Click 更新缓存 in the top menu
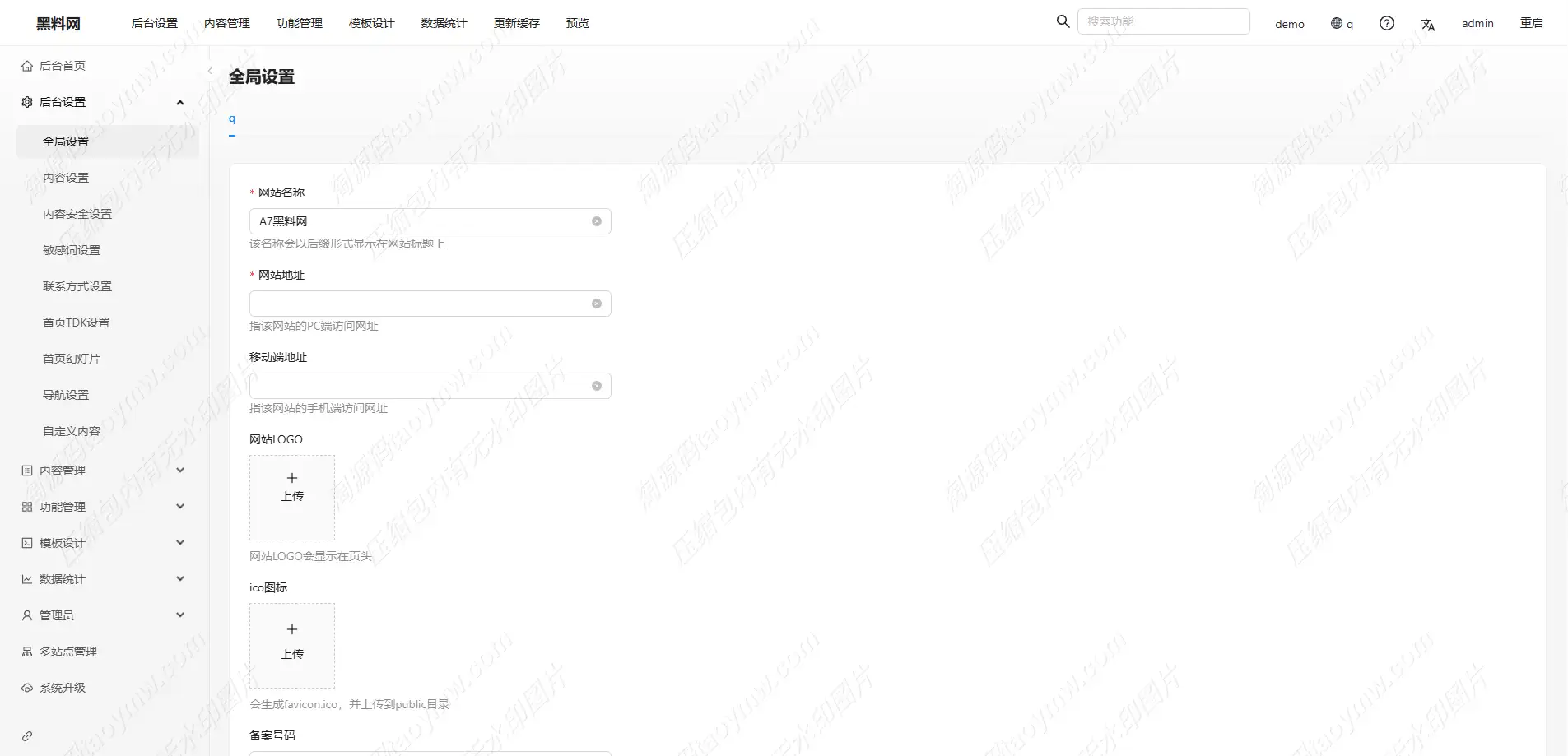The image size is (1568, 756). pos(517,23)
